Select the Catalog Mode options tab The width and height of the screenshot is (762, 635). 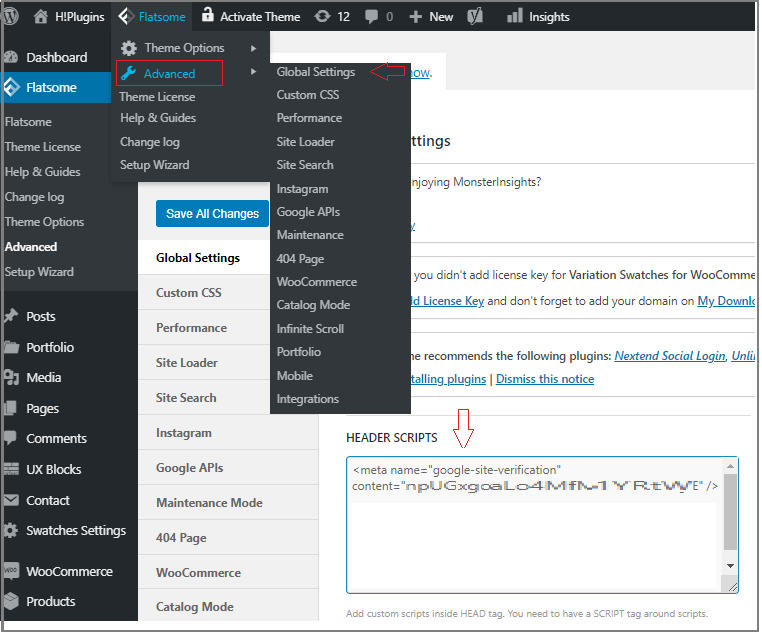pos(228,607)
